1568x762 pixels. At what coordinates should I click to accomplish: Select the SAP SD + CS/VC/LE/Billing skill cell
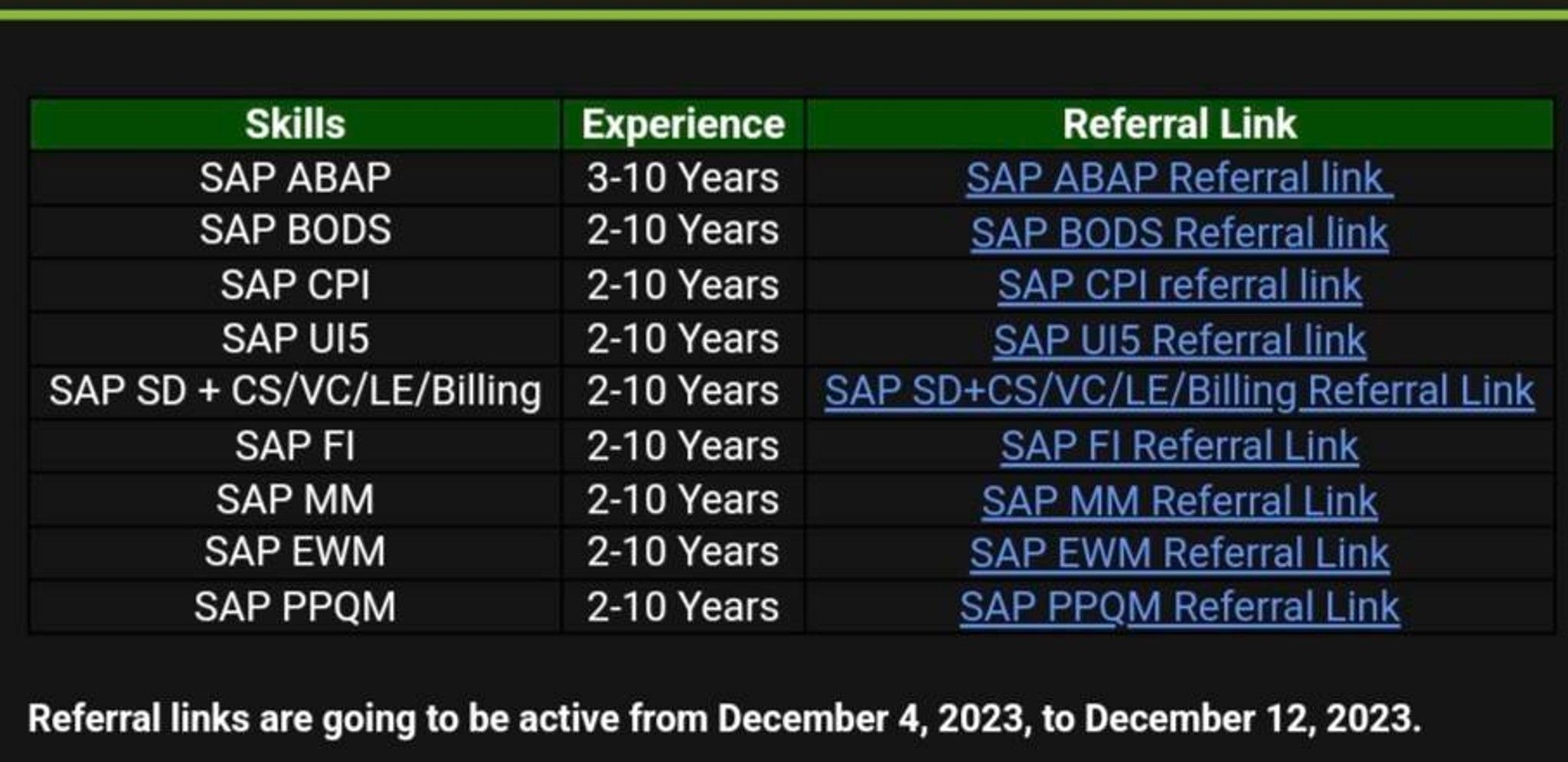pos(295,391)
